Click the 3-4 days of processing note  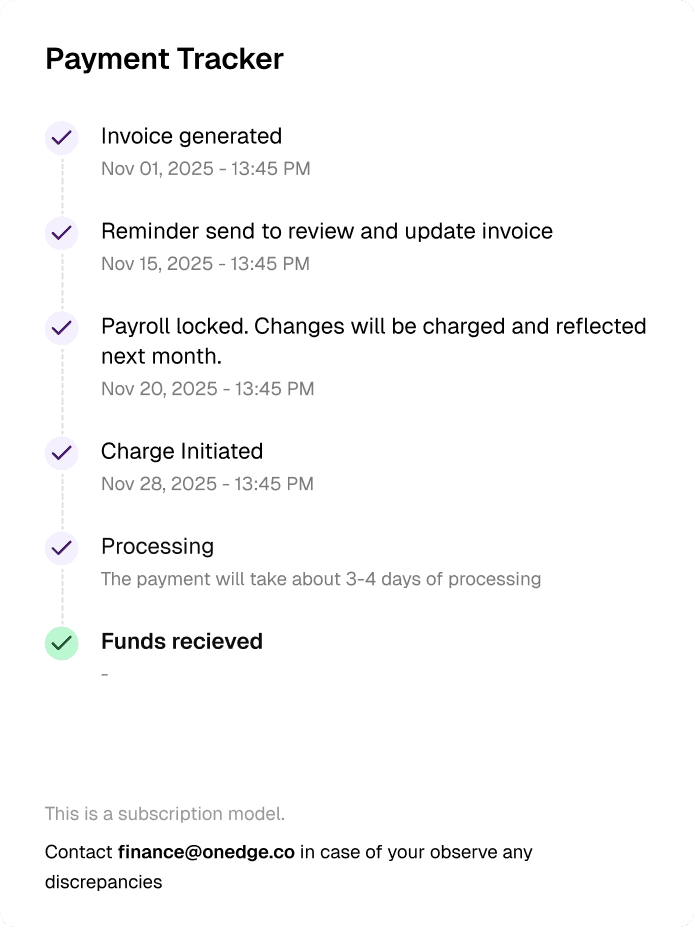321,579
